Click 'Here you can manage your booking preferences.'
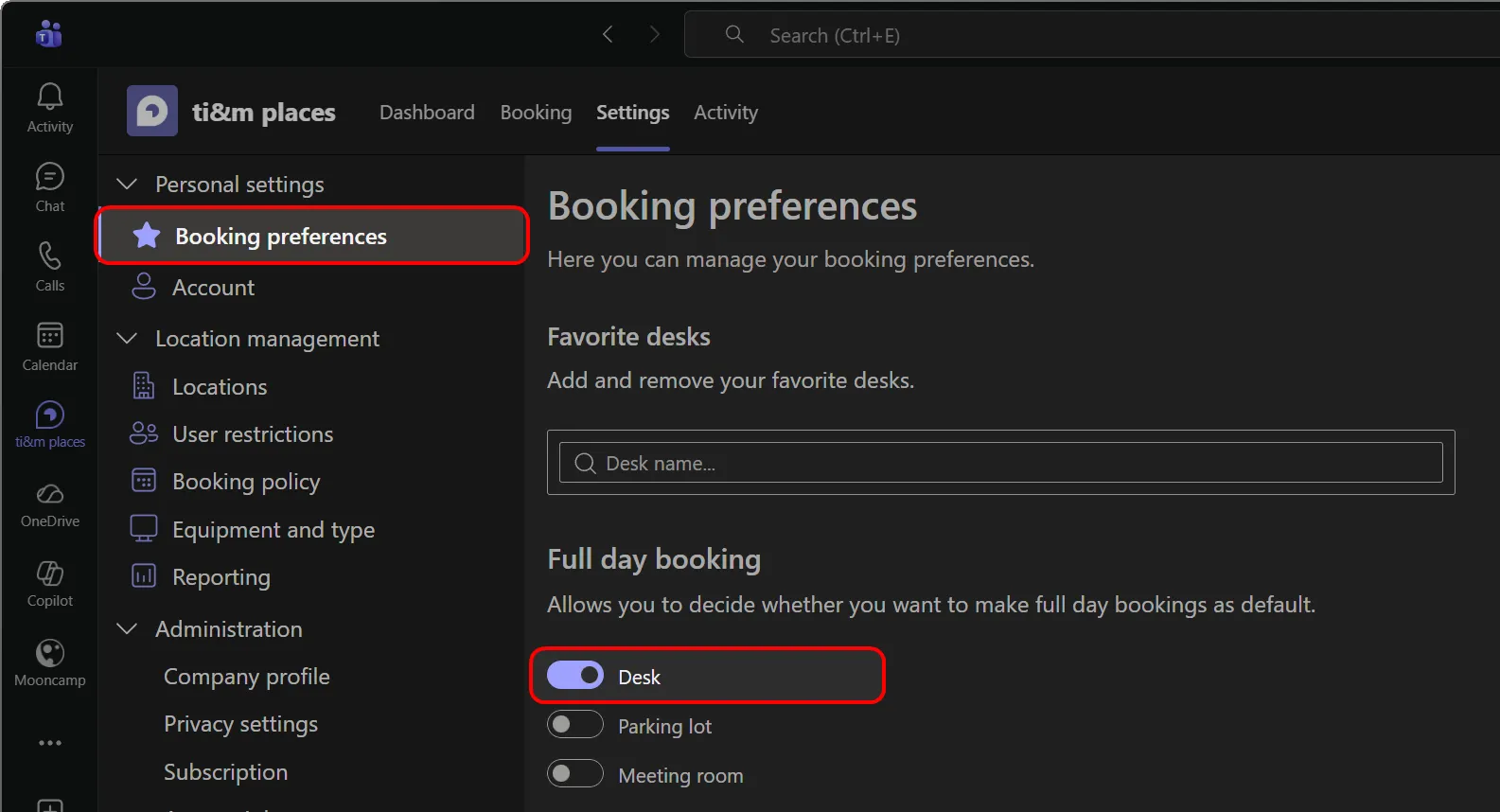Screen dimensions: 1500x812 (x=790, y=259)
